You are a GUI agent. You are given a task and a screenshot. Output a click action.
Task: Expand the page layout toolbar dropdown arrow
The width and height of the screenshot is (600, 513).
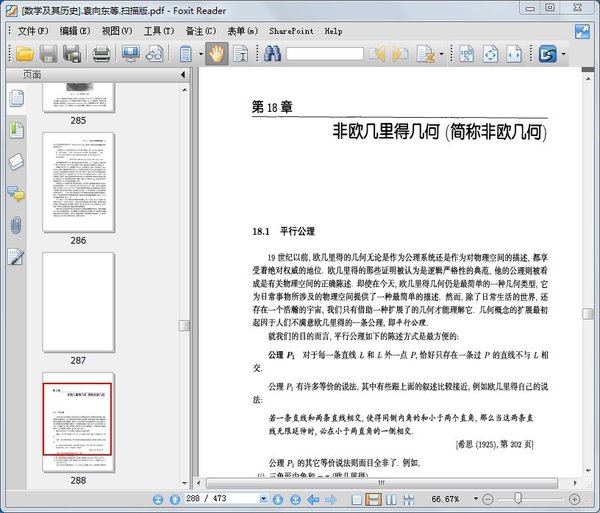point(201,54)
